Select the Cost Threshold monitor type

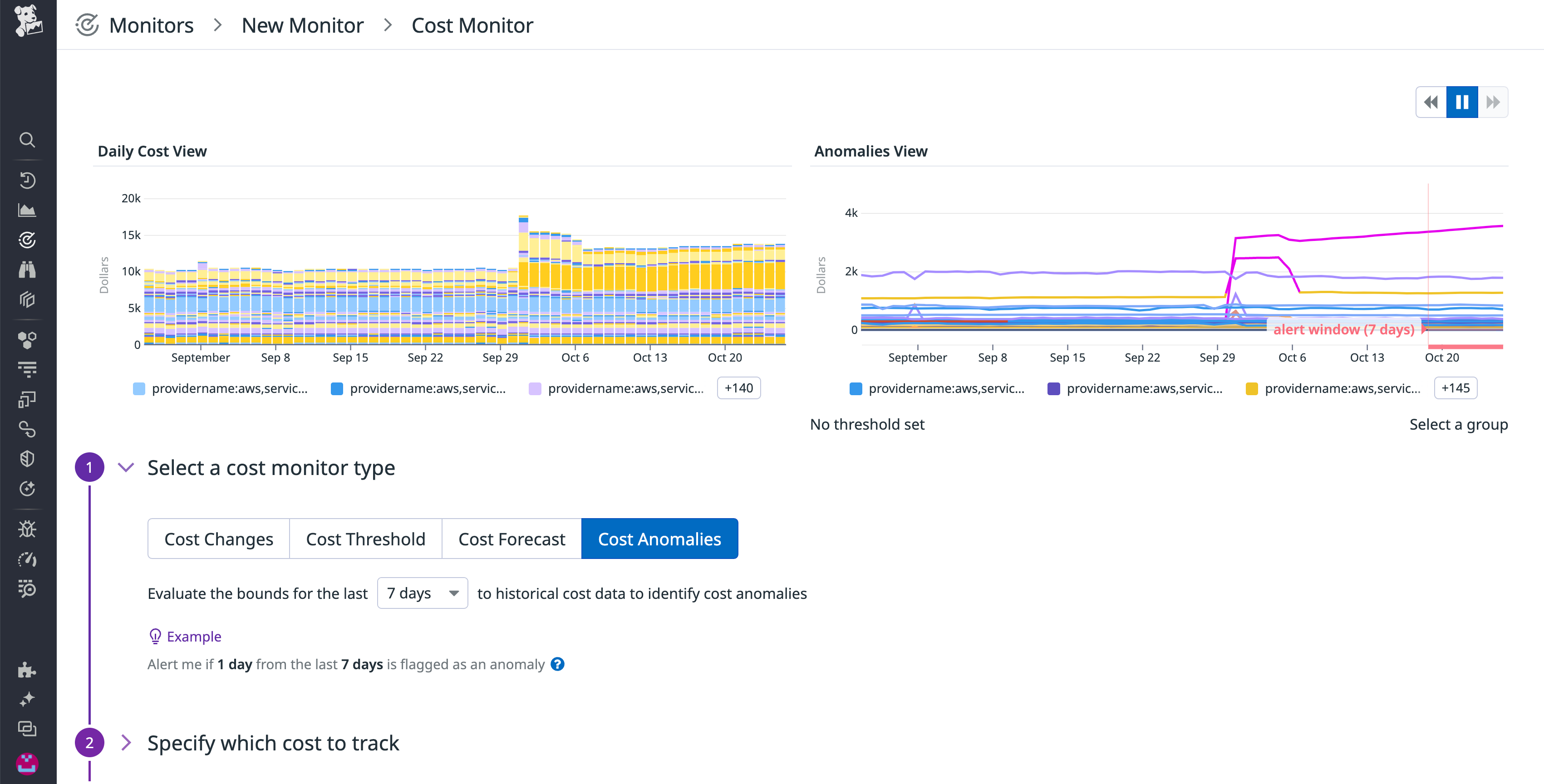366,538
